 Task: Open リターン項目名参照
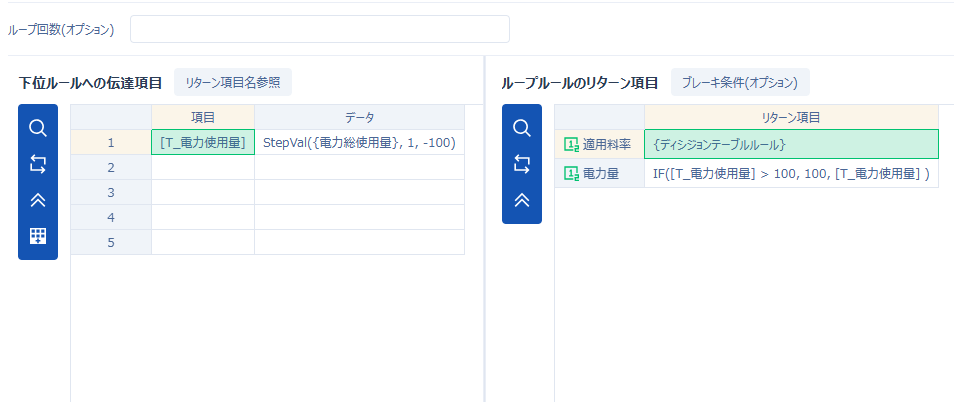point(232,82)
